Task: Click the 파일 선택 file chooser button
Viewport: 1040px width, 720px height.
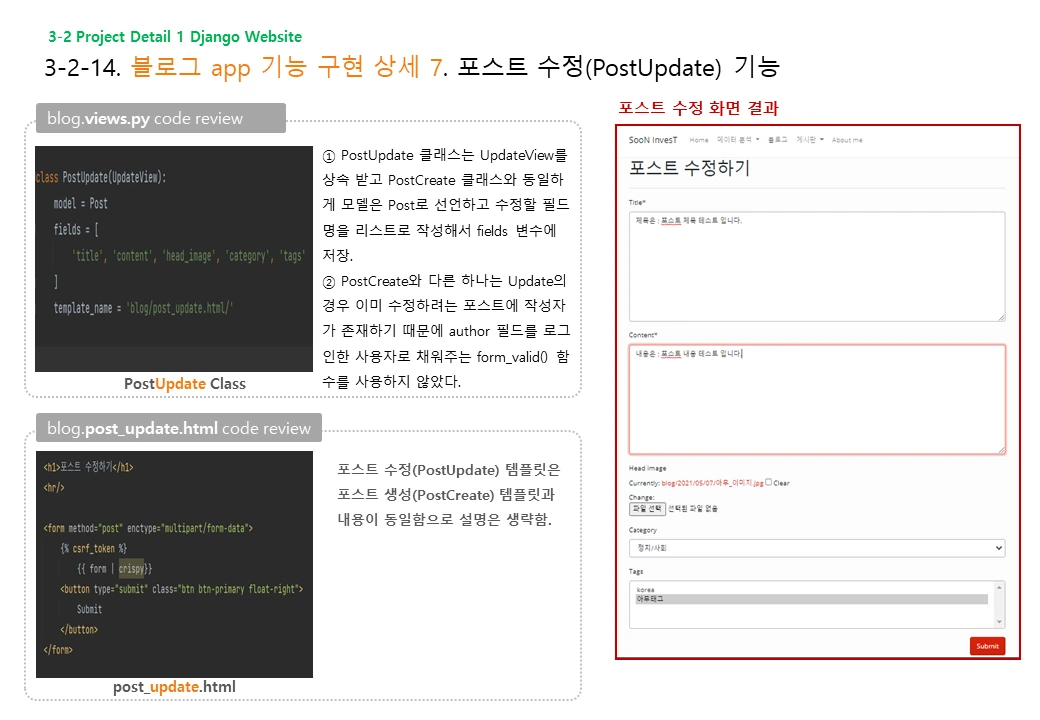Action: coord(647,509)
